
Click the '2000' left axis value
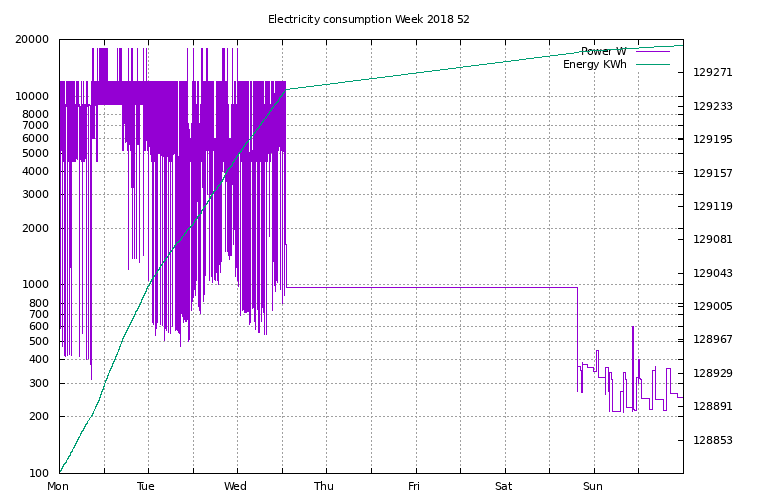tap(35, 228)
